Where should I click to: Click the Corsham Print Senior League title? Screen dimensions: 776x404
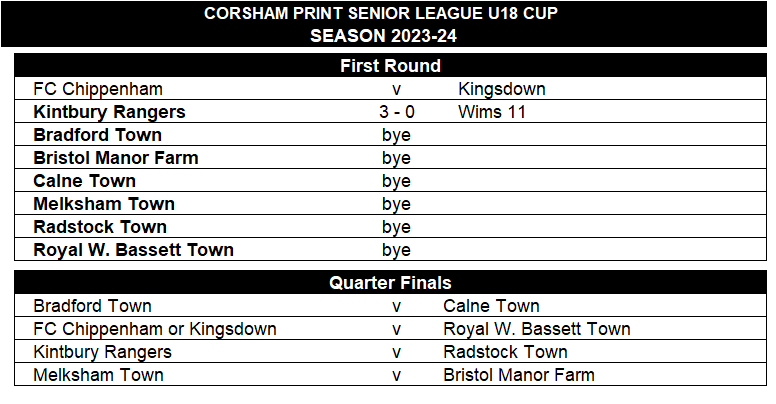[381, 13]
